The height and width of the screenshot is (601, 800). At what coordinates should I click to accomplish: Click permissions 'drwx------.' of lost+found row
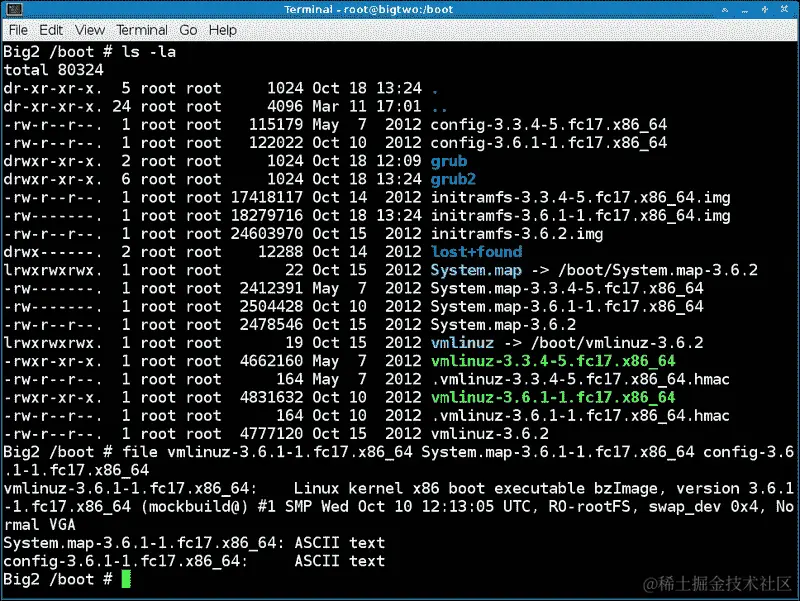(53, 252)
